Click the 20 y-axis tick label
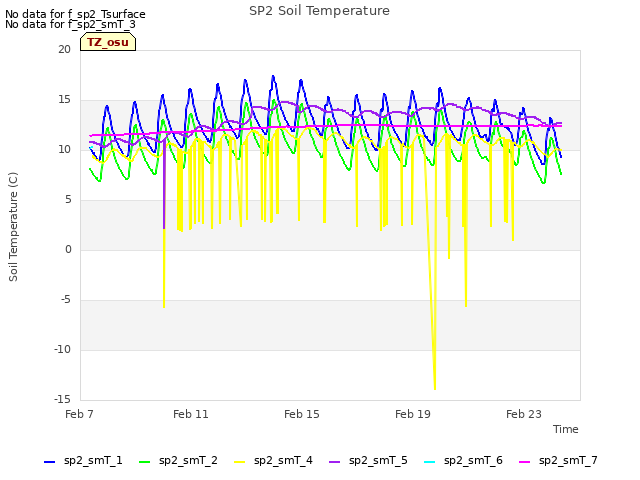 64,49
